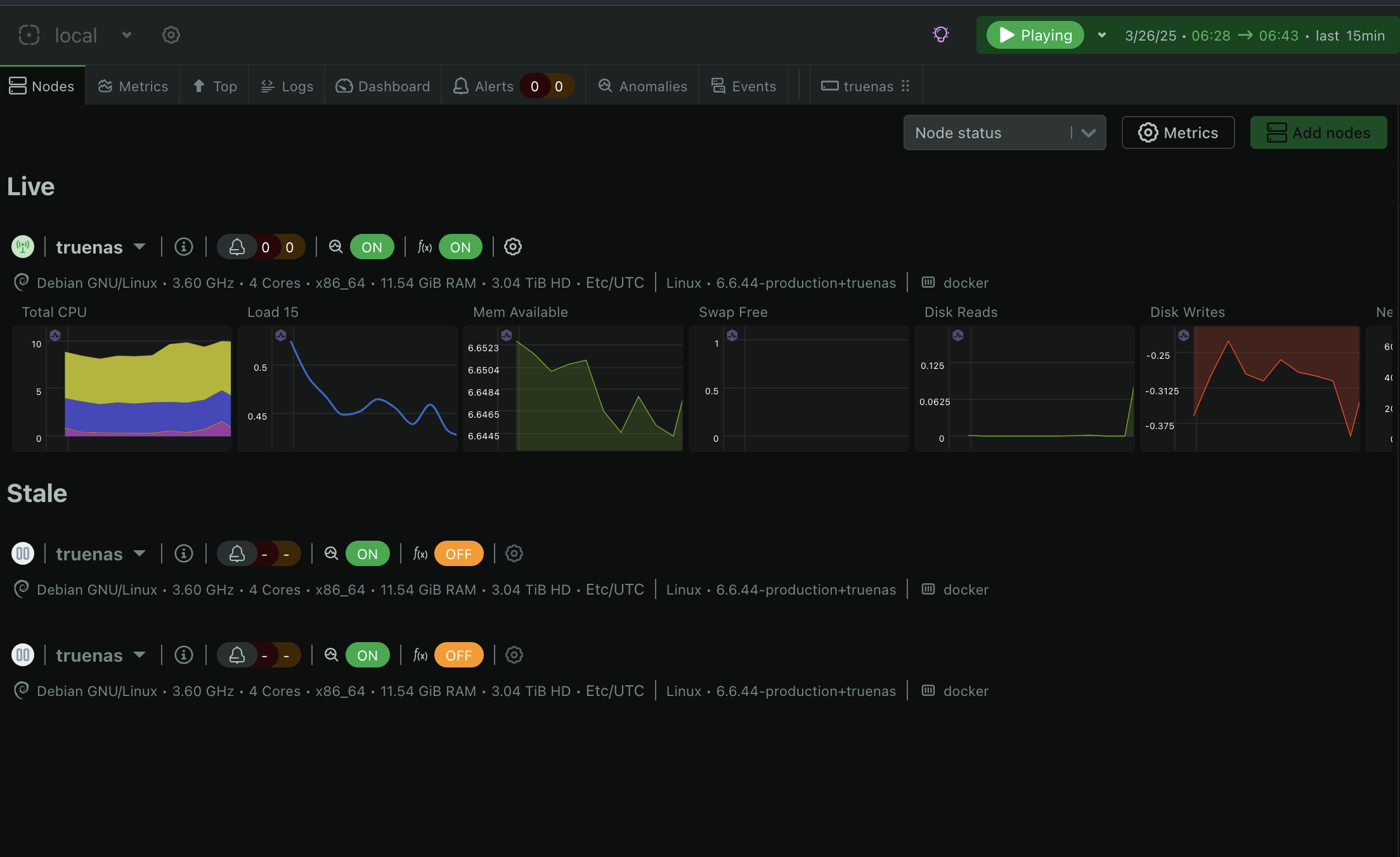Open the Node status dropdown

(1004, 132)
